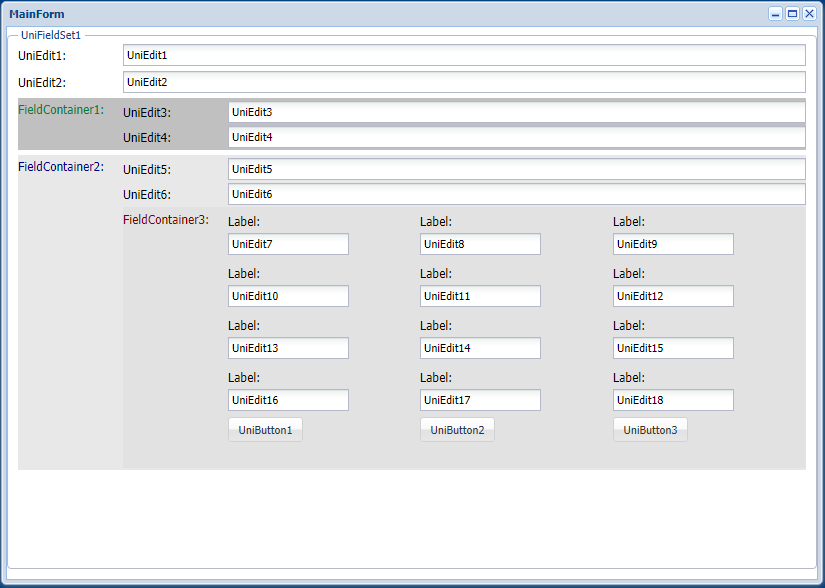Click the UniButton3 button

pos(650,430)
